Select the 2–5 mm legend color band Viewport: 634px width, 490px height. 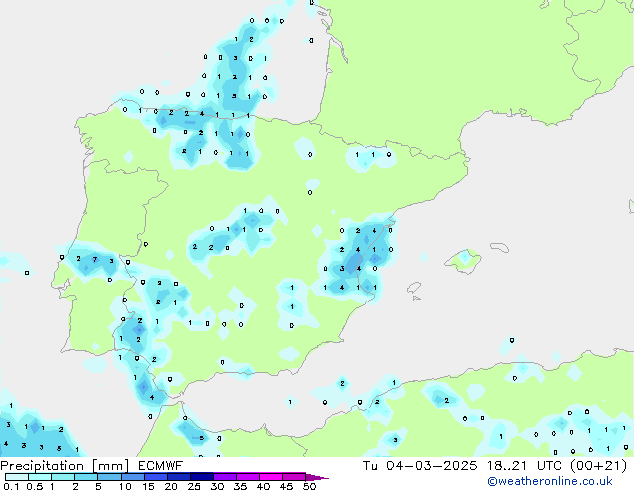pos(86,477)
